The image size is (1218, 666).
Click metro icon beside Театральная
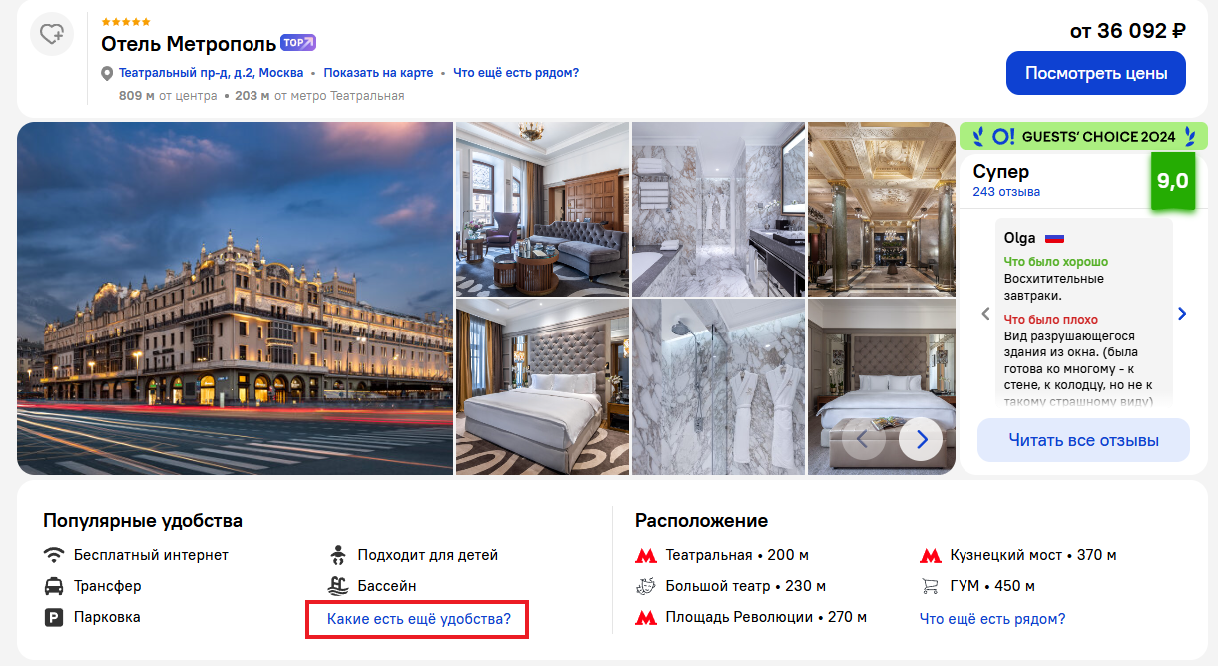click(646, 555)
